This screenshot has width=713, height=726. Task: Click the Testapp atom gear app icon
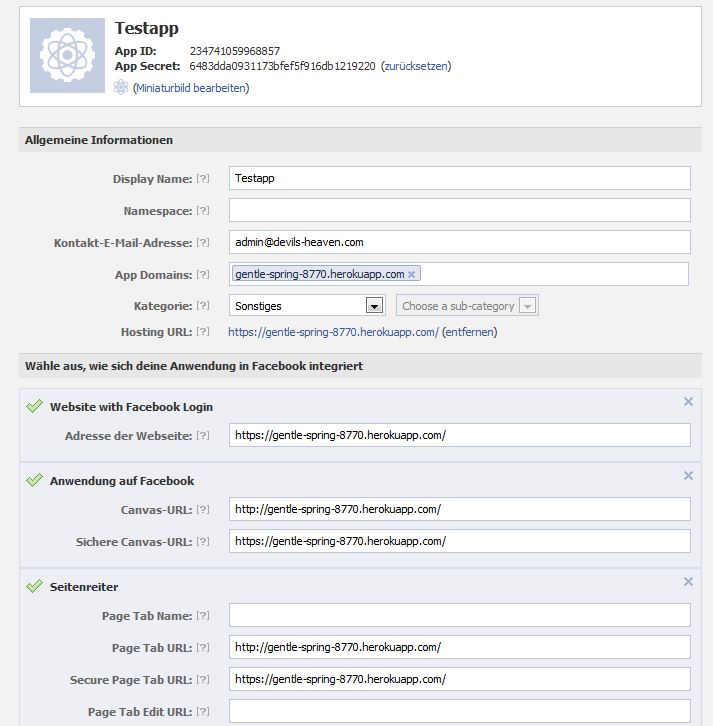coord(67,56)
